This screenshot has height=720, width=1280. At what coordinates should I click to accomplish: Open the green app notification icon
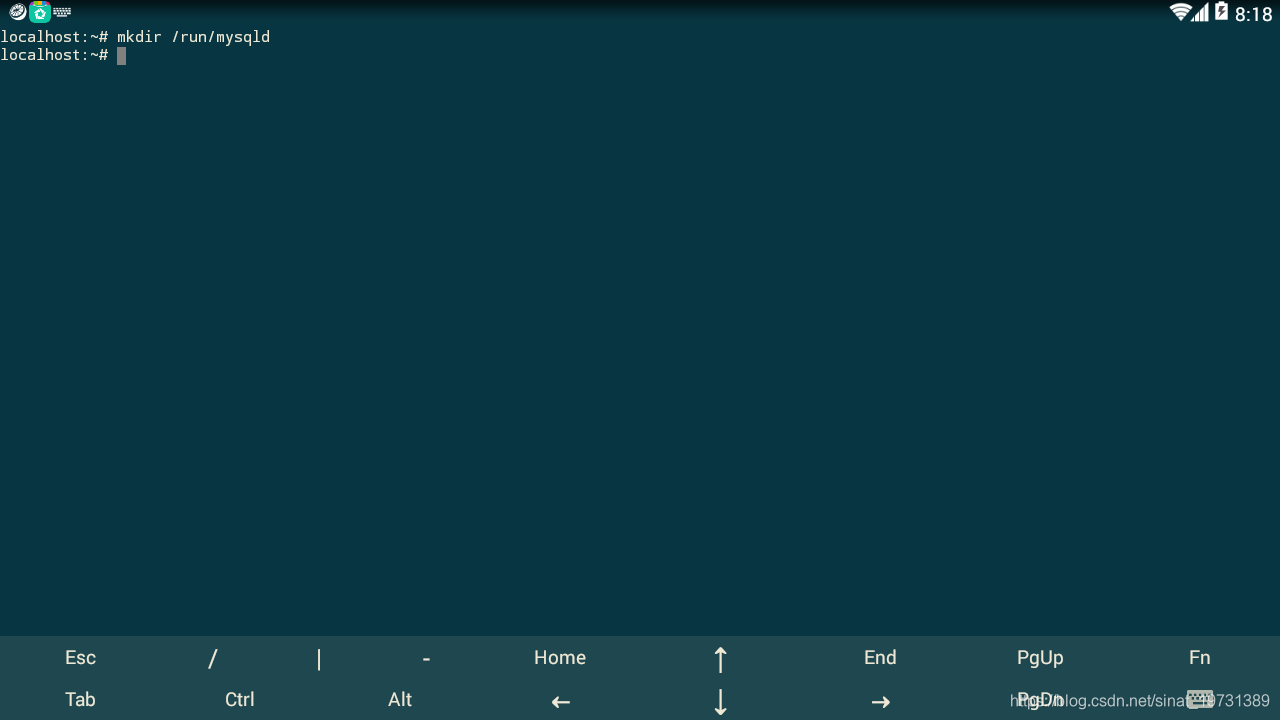(40, 12)
